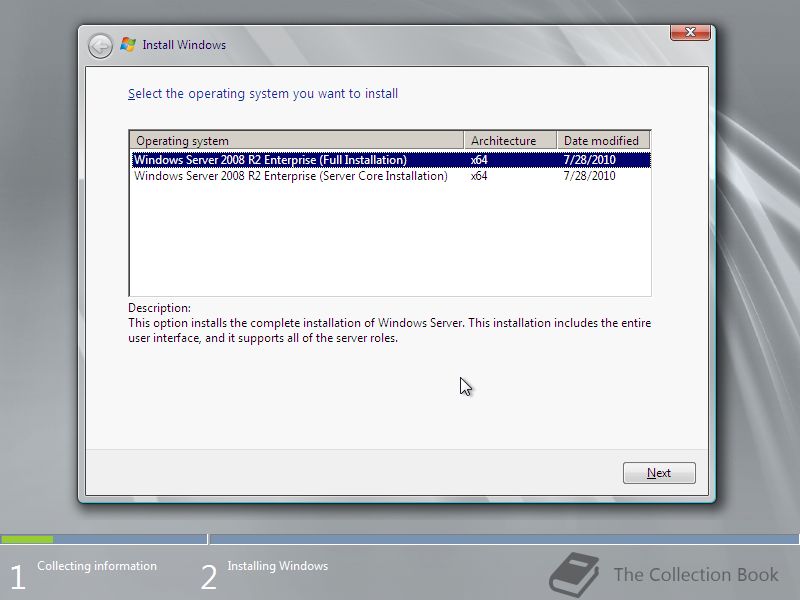Click the heading Select the operating system
The image size is (800, 600).
[263, 94]
